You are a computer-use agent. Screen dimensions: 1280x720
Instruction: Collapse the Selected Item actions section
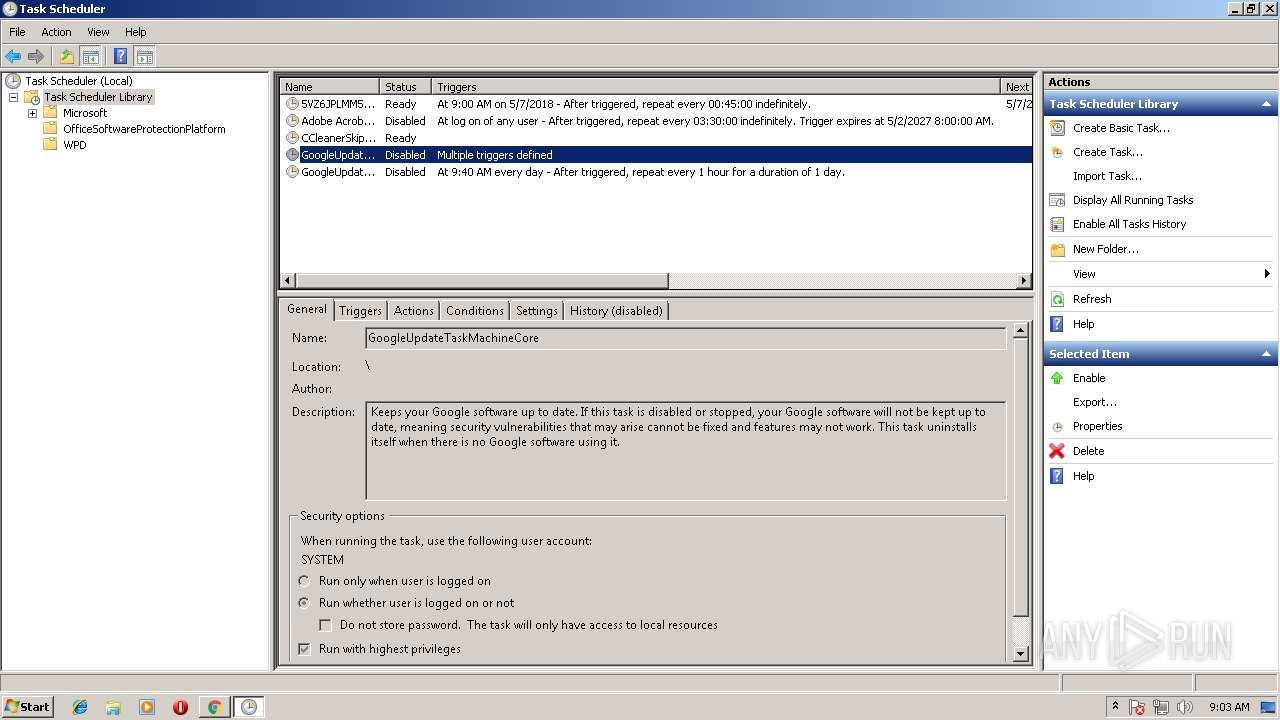tap(1266, 354)
